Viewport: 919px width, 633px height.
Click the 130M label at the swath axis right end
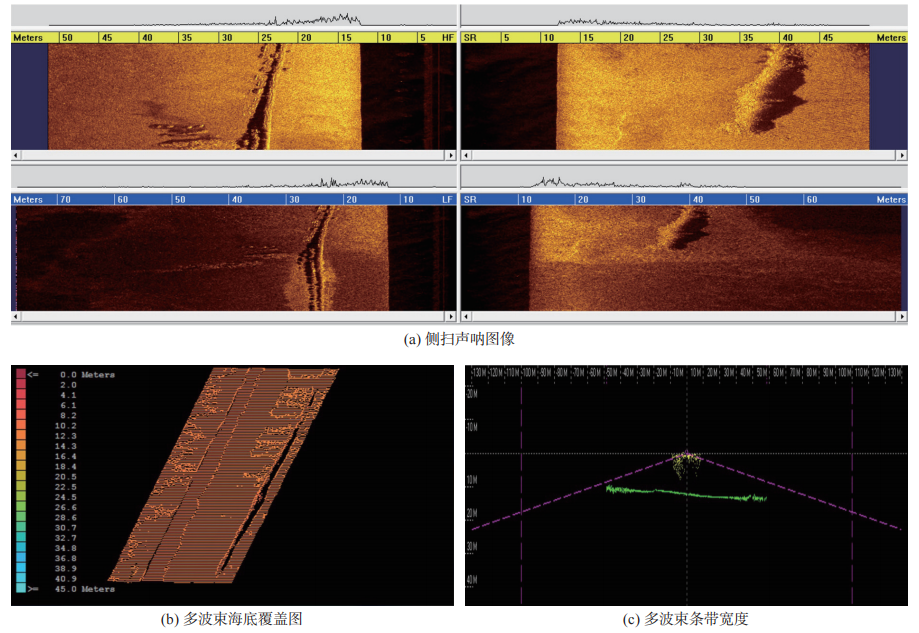point(894,372)
